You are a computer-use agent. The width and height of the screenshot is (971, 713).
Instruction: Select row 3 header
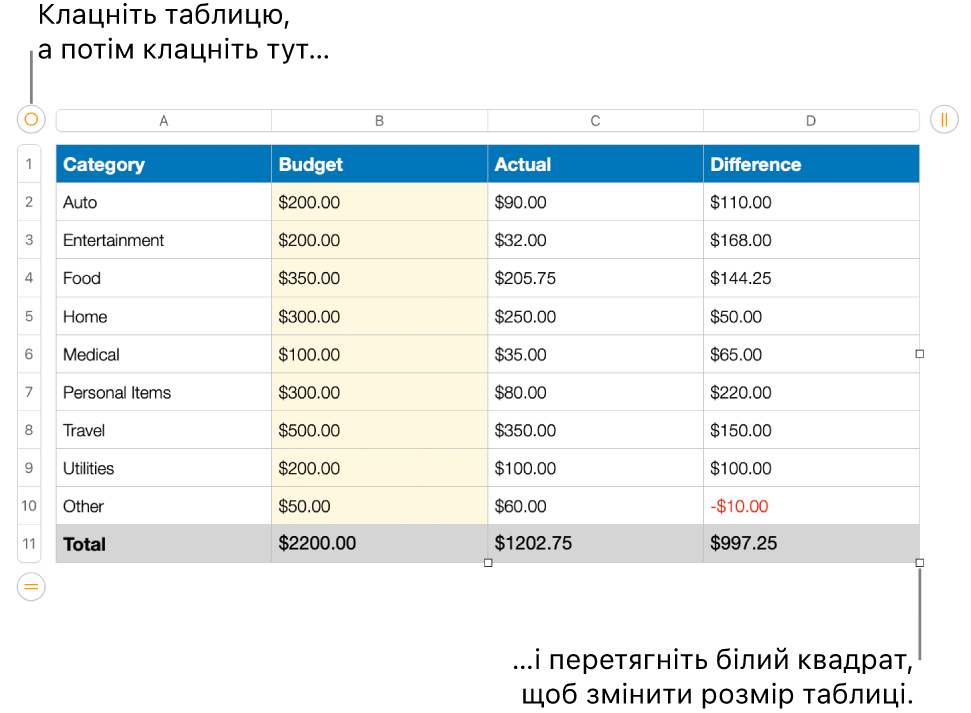[29, 240]
